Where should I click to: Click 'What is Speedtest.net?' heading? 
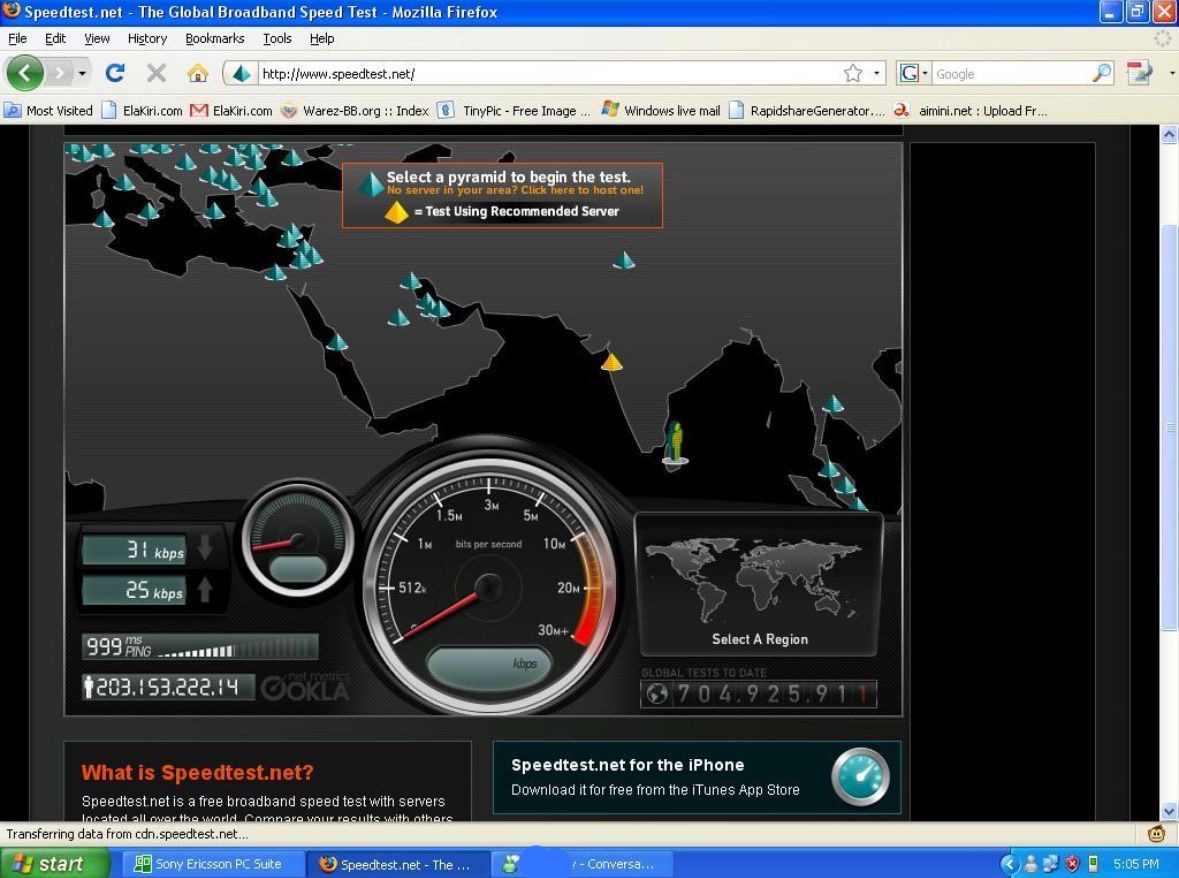(x=198, y=772)
